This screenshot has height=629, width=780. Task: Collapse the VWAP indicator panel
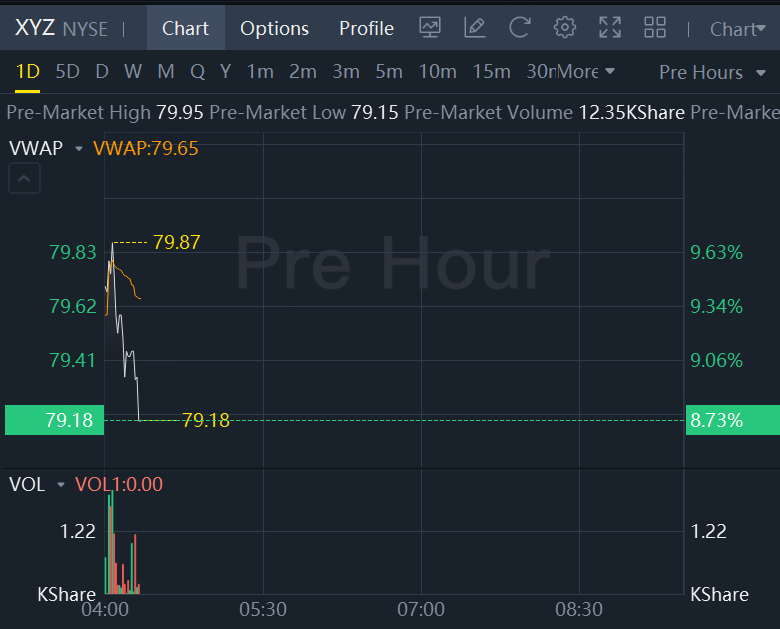25,180
